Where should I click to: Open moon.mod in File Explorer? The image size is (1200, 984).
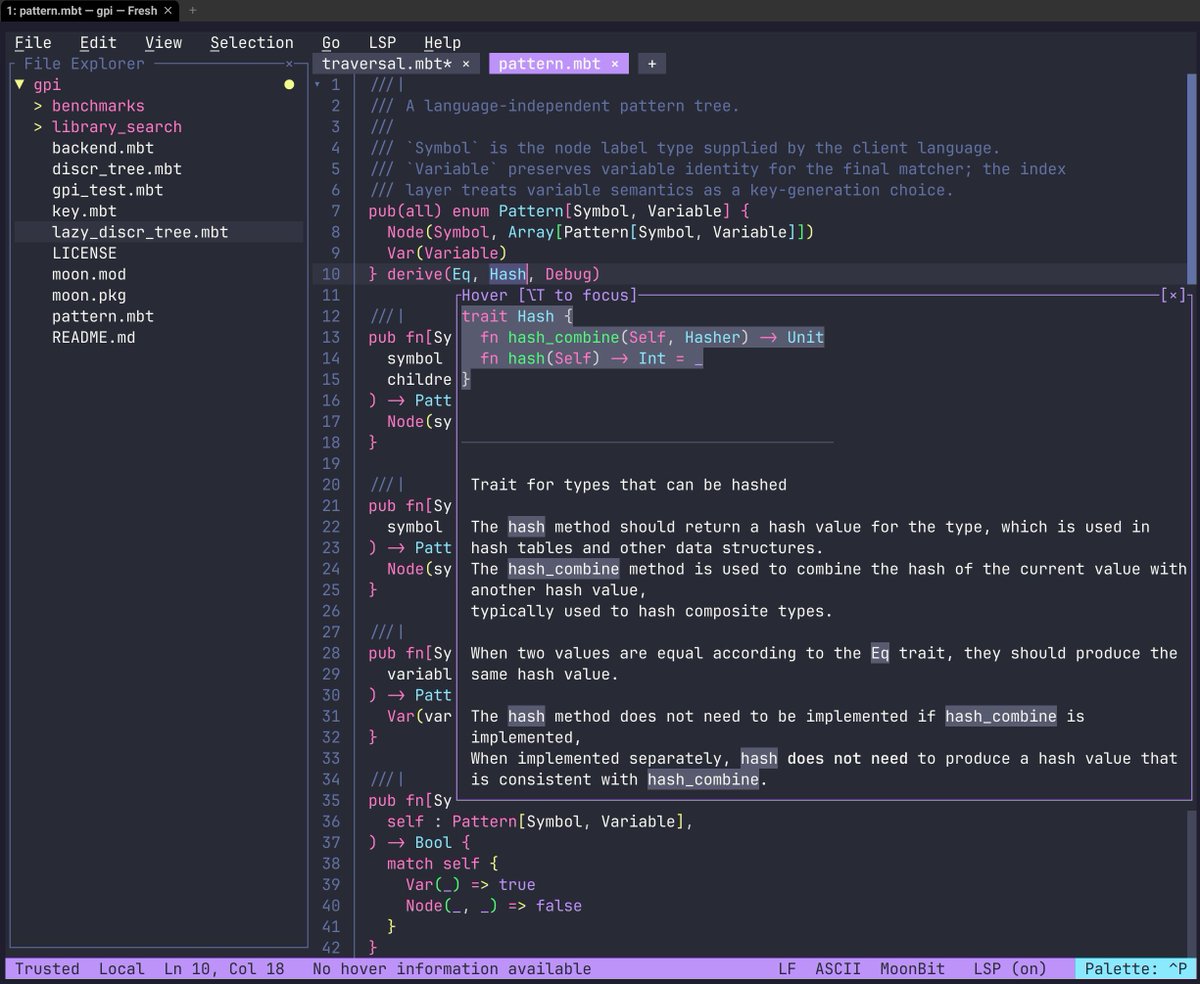pyautogui.click(x=89, y=274)
